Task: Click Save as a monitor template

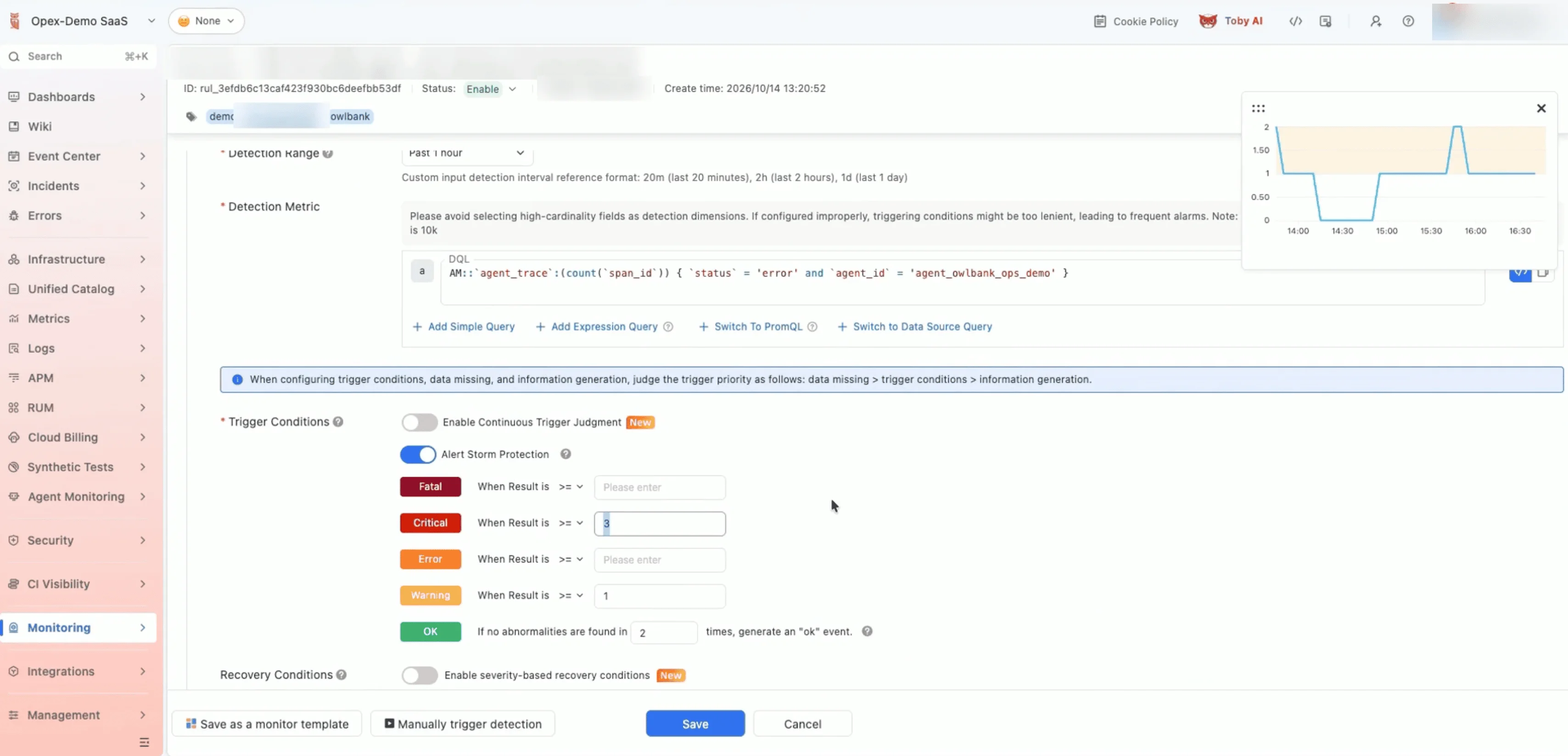Action: pyautogui.click(x=267, y=723)
